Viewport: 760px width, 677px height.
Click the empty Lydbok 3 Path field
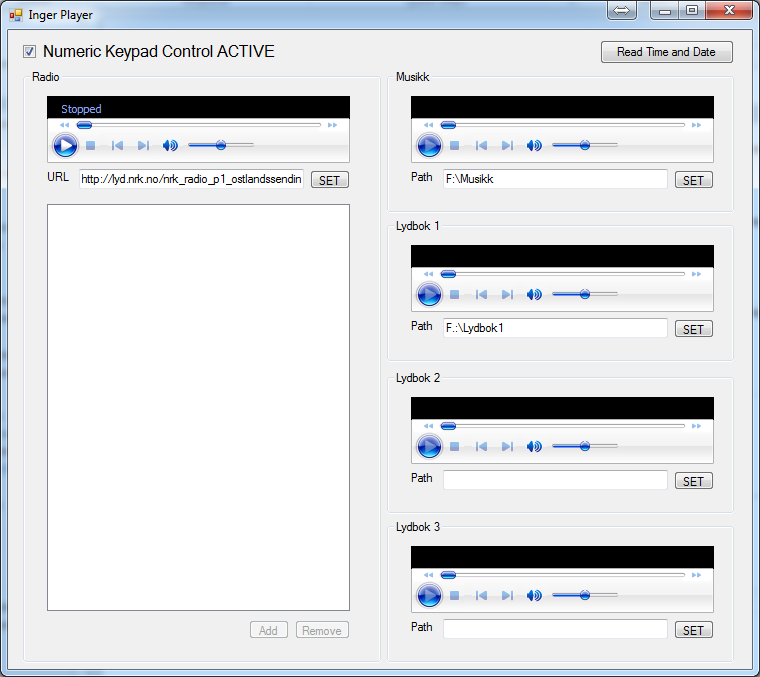coord(555,629)
